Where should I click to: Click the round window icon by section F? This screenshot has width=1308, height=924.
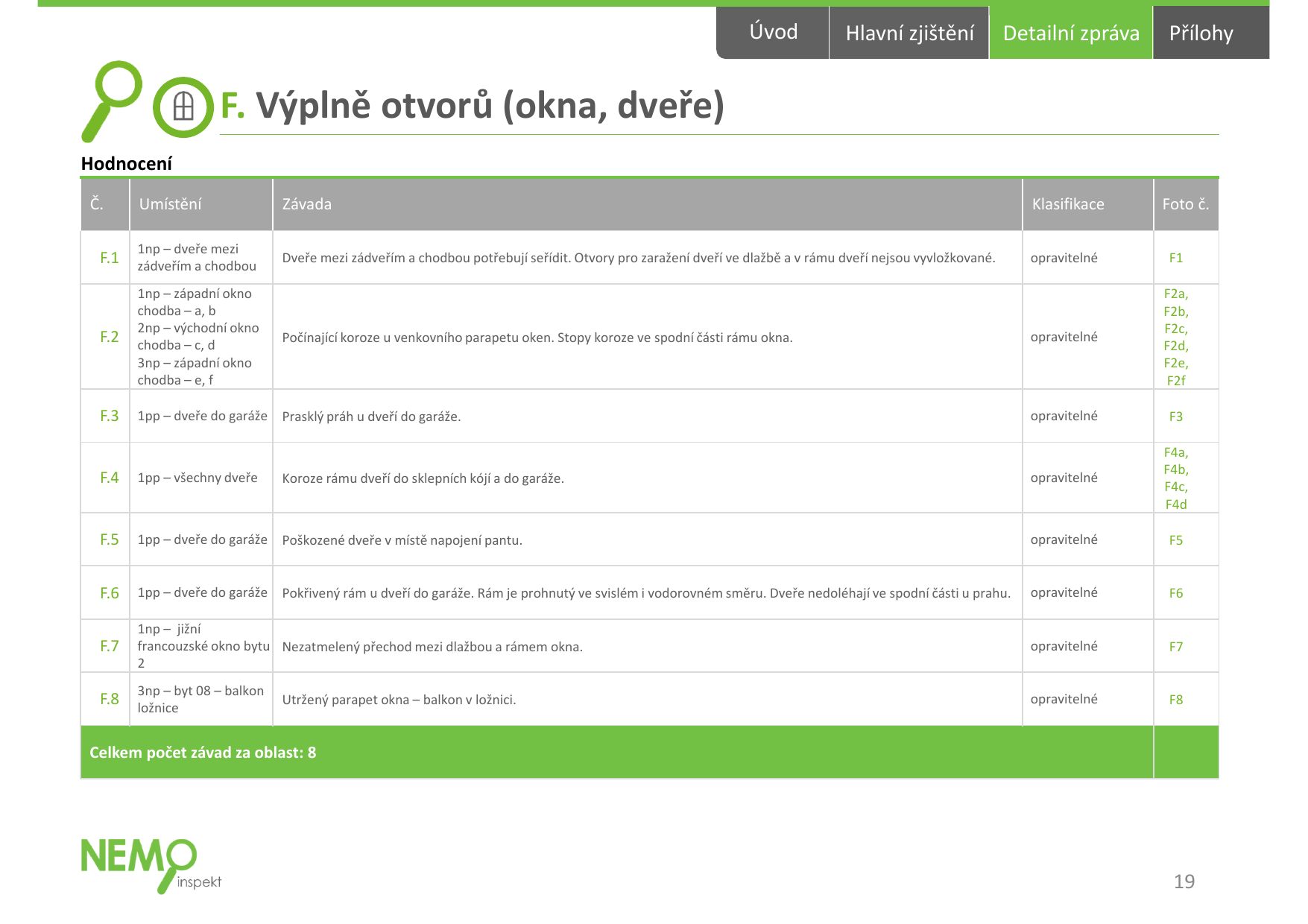(x=183, y=107)
